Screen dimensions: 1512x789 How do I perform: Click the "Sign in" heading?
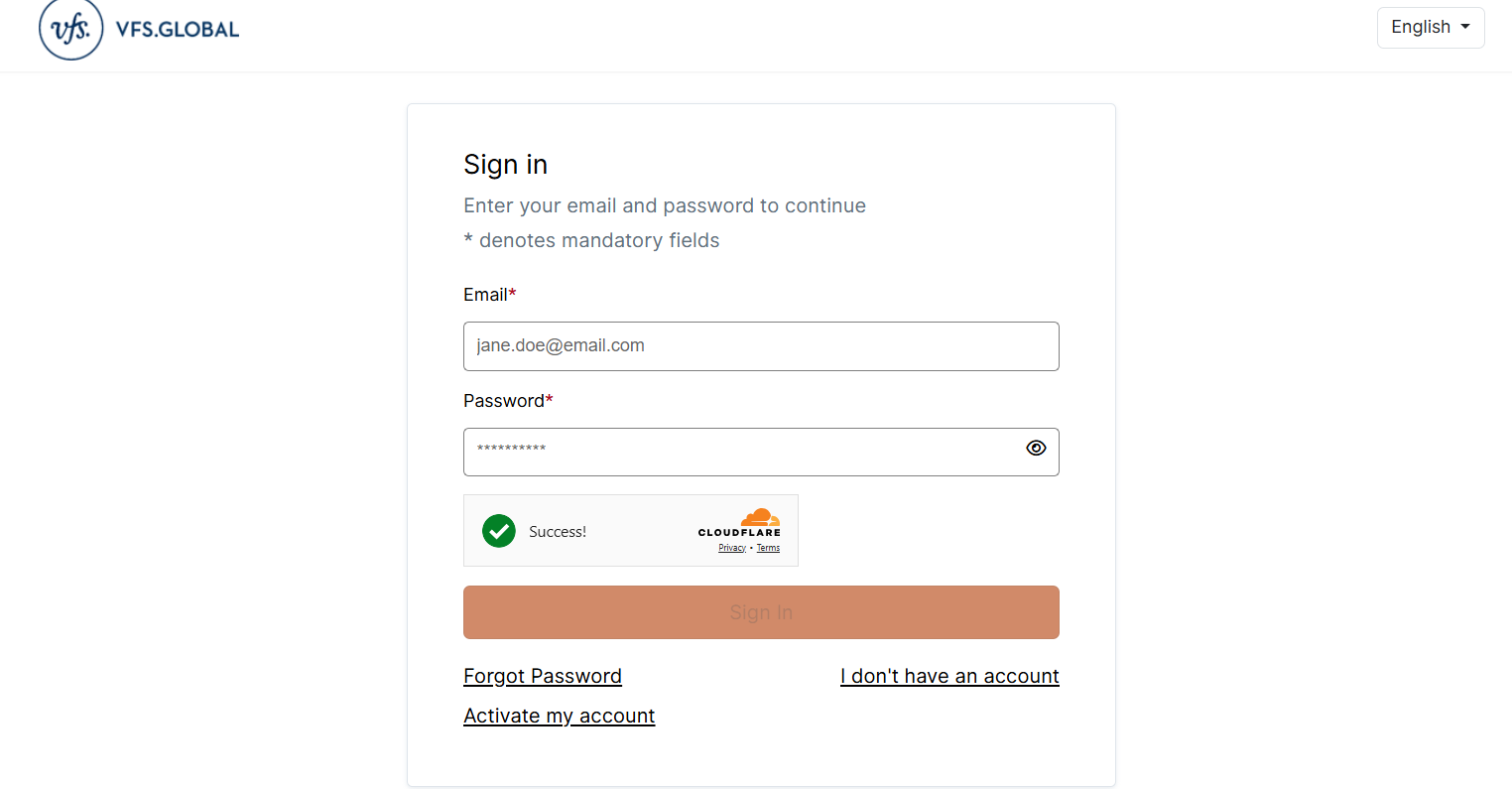pos(506,165)
